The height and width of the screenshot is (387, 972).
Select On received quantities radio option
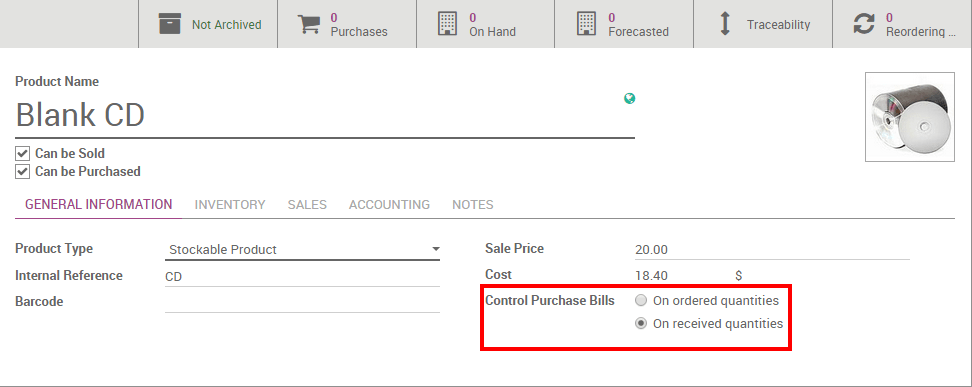point(641,324)
